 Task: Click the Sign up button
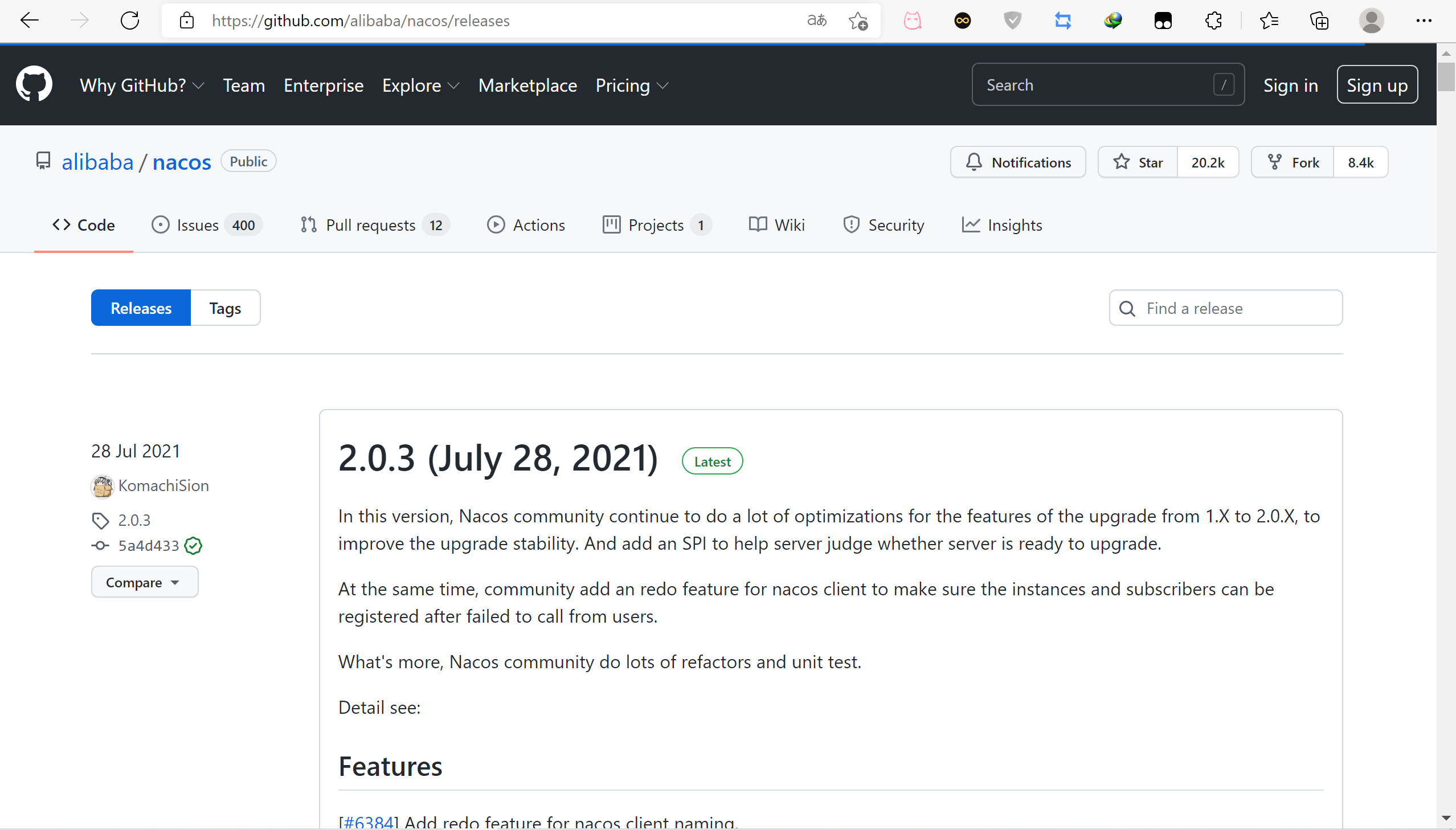click(1376, 85)
